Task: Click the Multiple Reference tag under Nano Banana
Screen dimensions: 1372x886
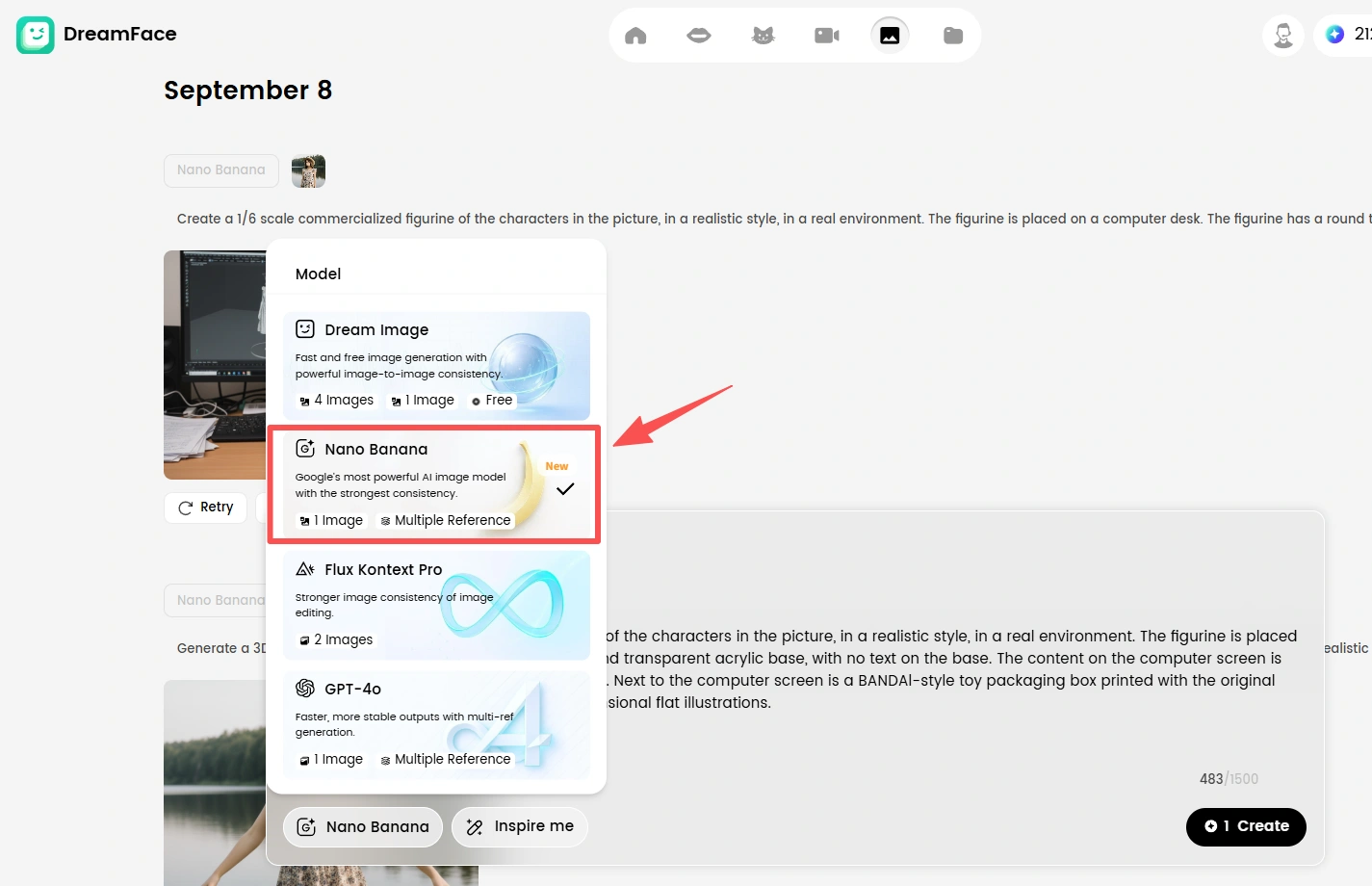Action: [445, 520]
